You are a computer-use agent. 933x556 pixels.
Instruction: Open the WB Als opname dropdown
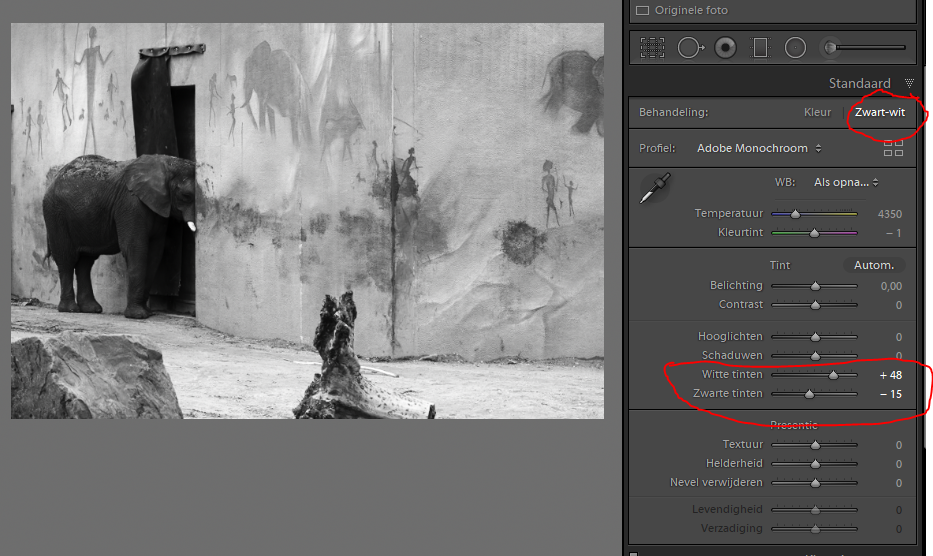coord(846,182)
